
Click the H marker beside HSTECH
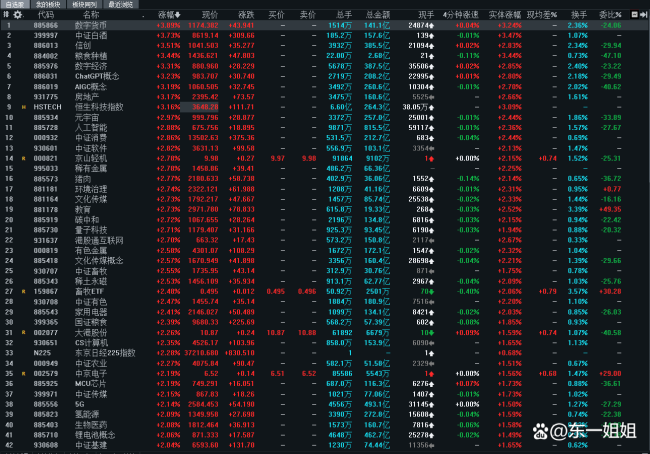pyautogui.click(x=24, y=107)
